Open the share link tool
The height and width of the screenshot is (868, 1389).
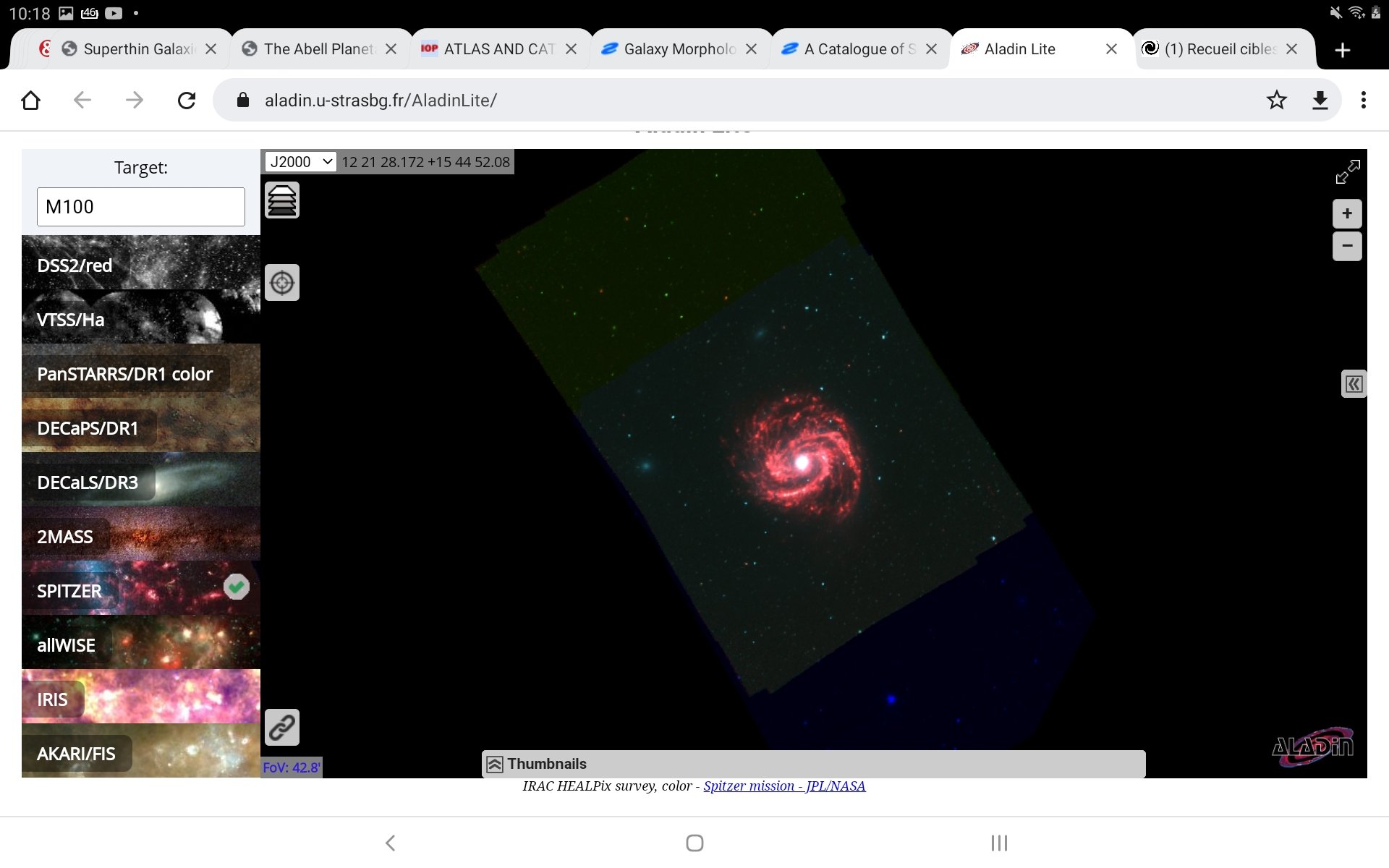point(282,727)
